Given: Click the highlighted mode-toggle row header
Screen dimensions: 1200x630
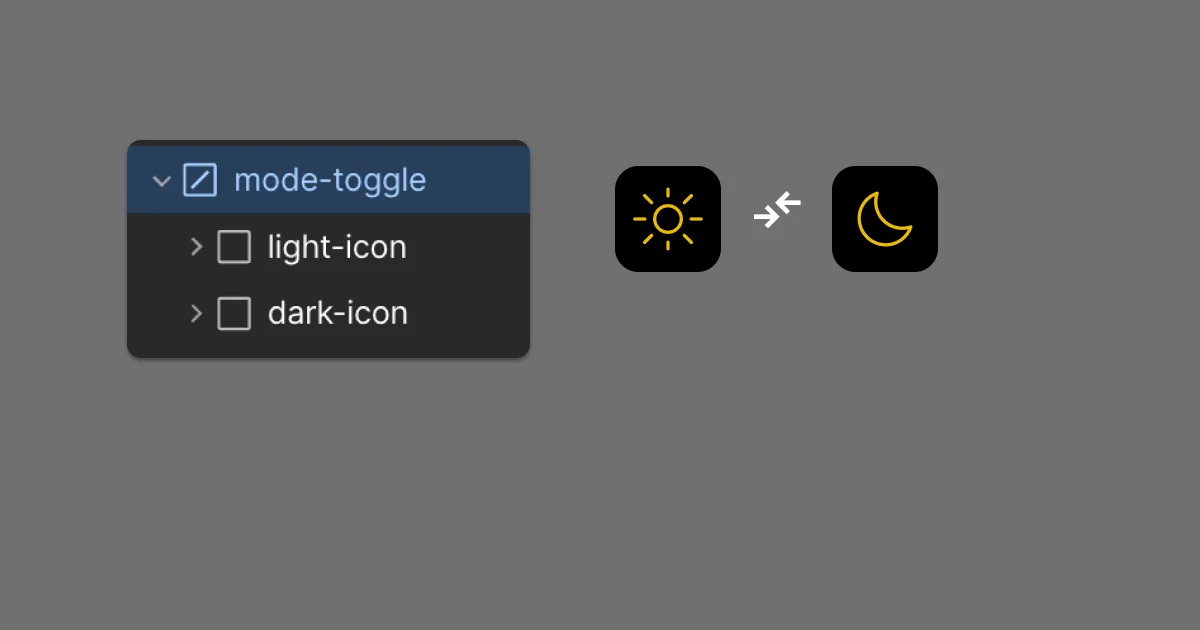Looking at the screenshot, I should 328,180.
